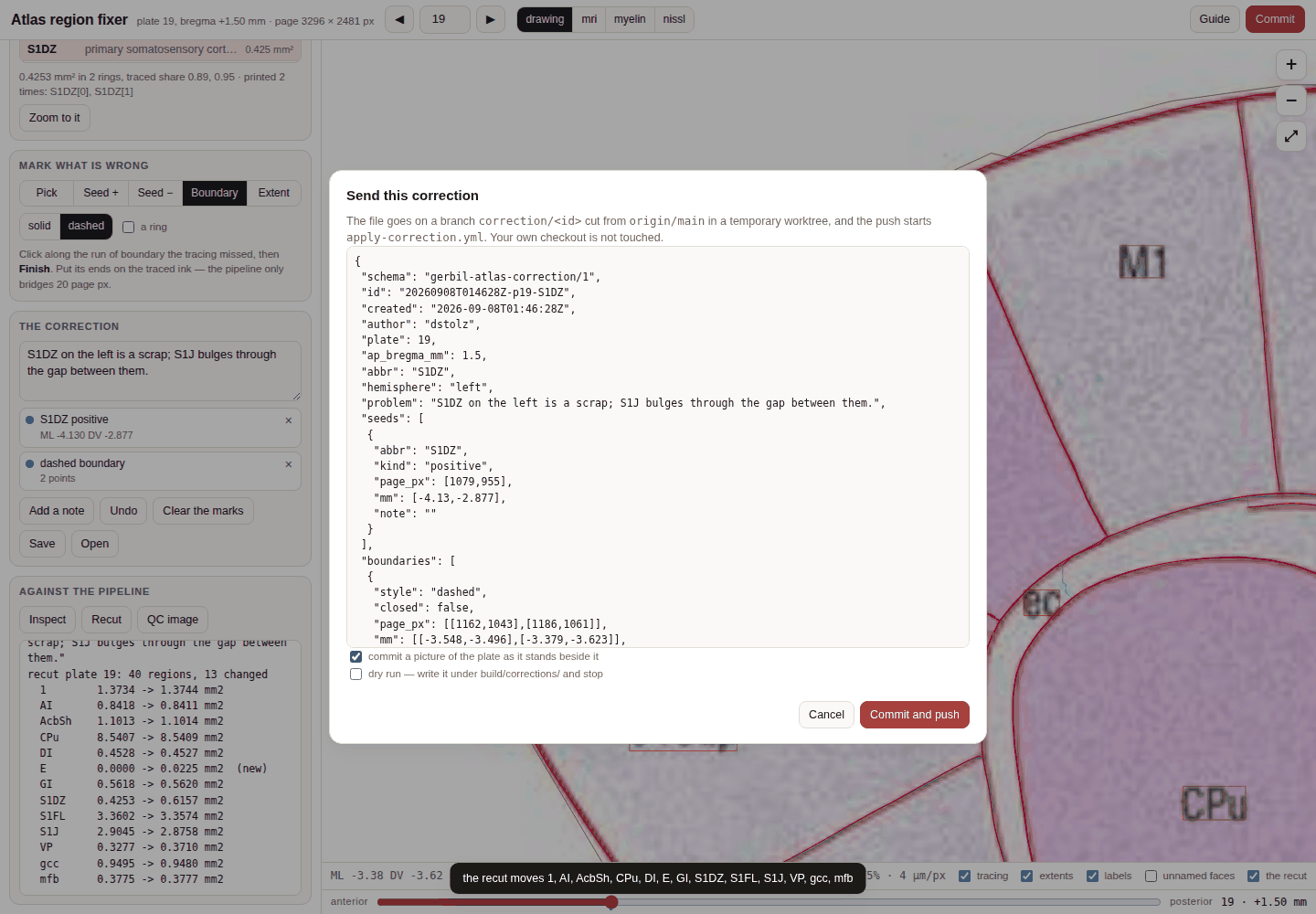Toggle the recut overlay checkbox
The width and height of the screenshot is (1316, 914).
coord(1253,876)
